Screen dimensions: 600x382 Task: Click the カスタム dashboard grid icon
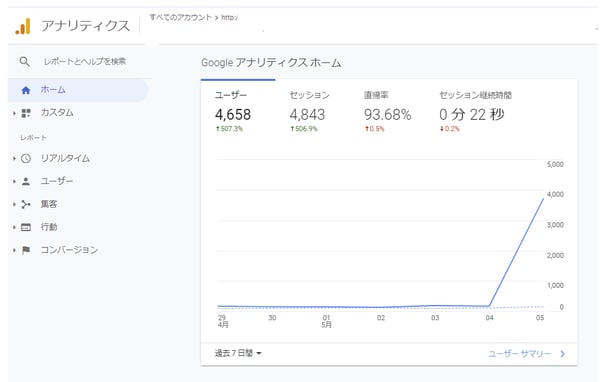coord(26,113)
